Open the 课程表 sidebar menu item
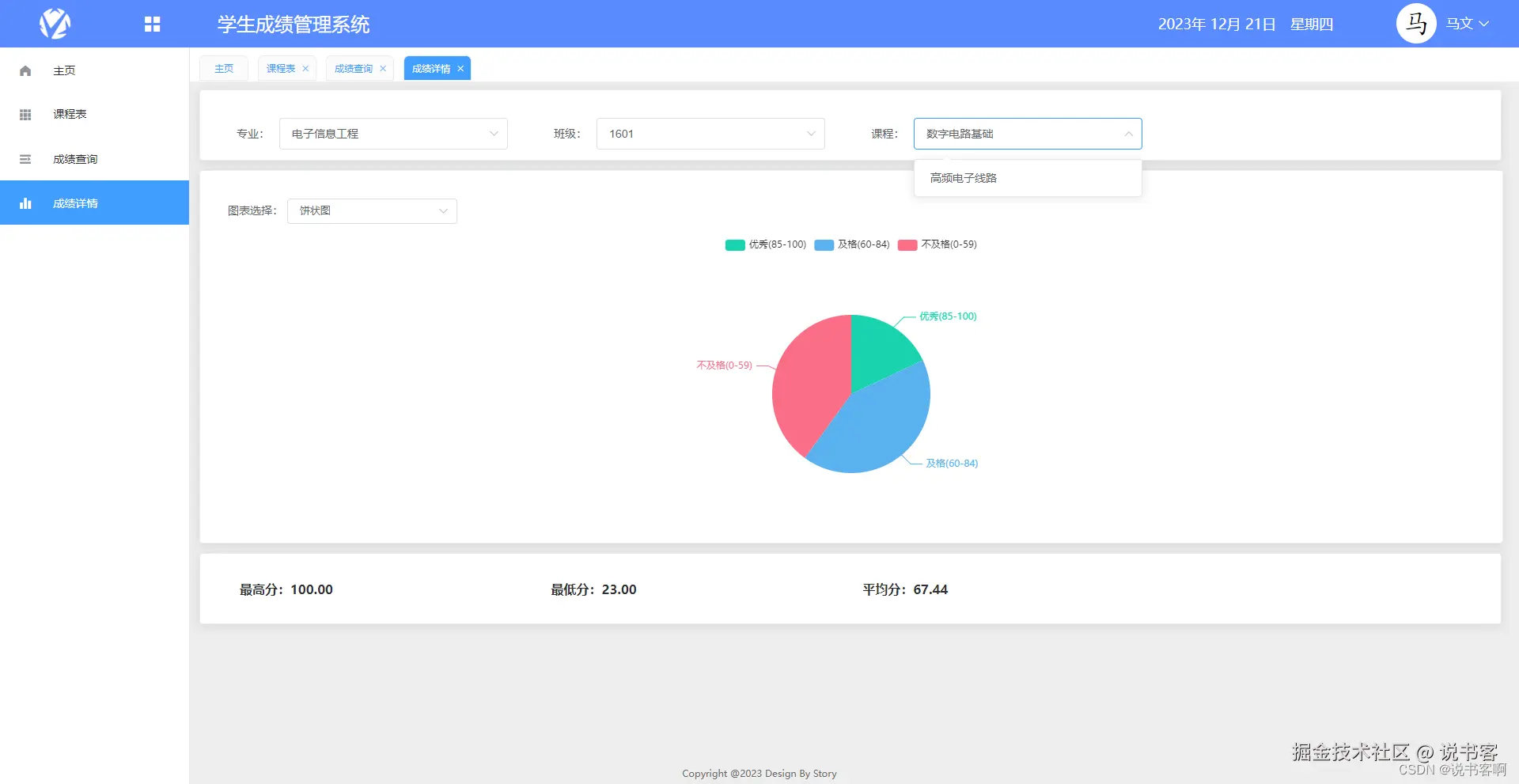This screenshot has width=1519, height=784. pos(95,115)
